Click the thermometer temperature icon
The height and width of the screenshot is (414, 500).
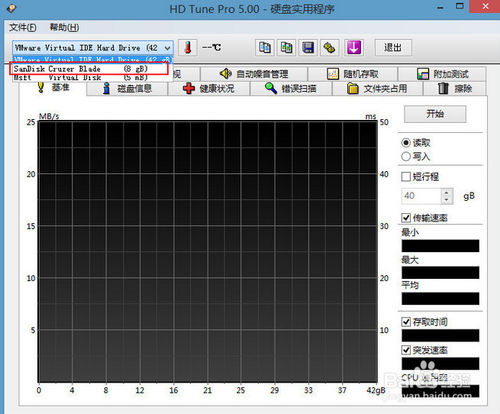pos(188,48)
